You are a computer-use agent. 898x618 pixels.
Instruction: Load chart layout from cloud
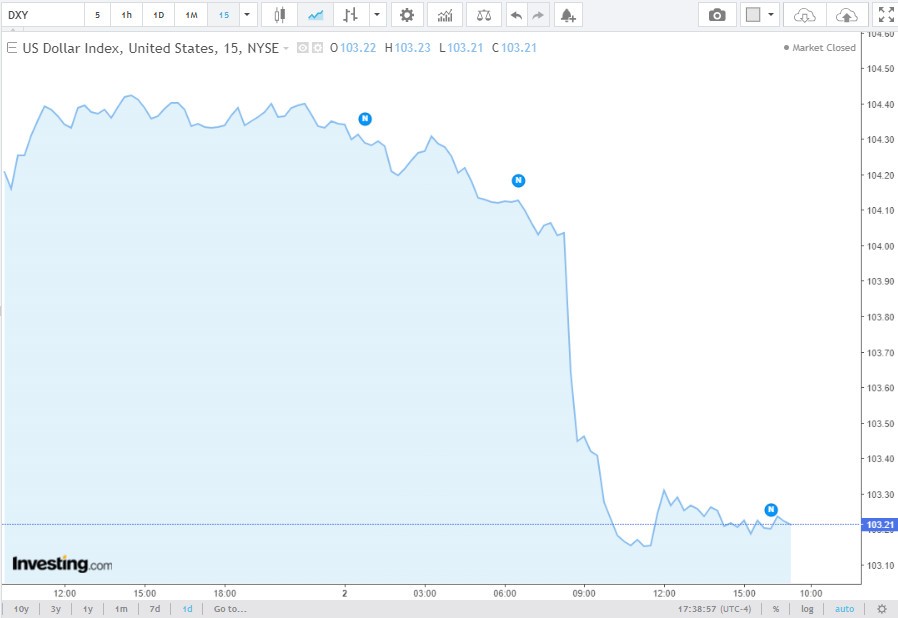tap(805, 15)
